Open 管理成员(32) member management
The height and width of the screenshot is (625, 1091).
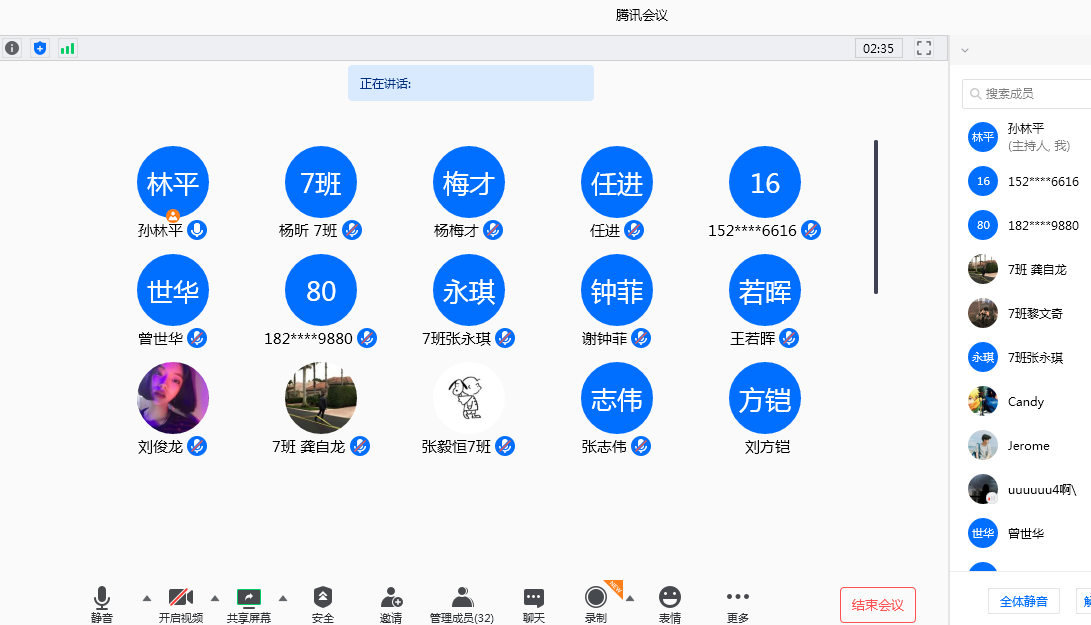(462, 604)
